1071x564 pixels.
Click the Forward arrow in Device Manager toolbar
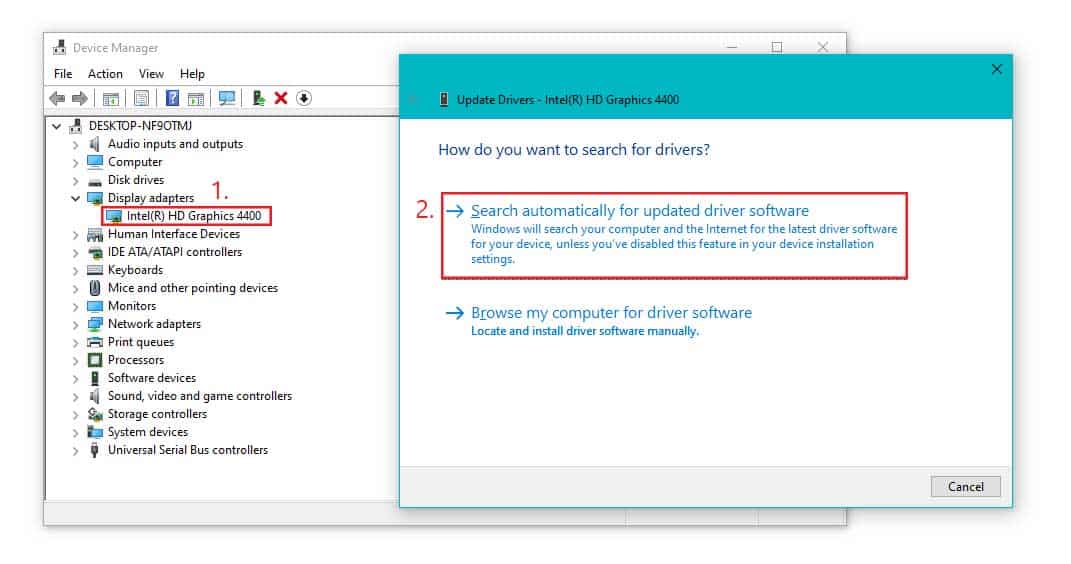[x=80, y=98]
